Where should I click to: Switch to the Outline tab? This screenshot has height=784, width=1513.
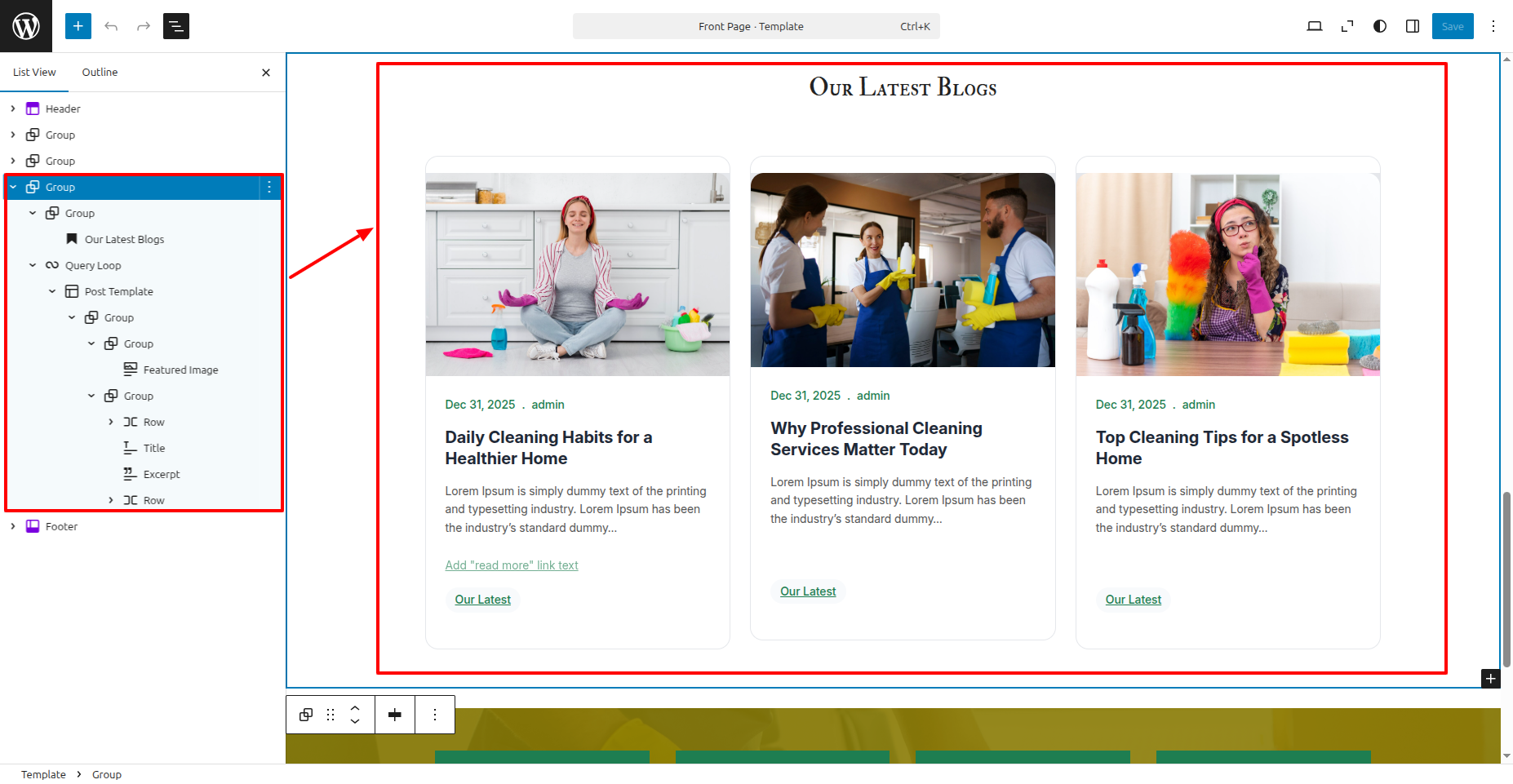click(x=100, y=72)
